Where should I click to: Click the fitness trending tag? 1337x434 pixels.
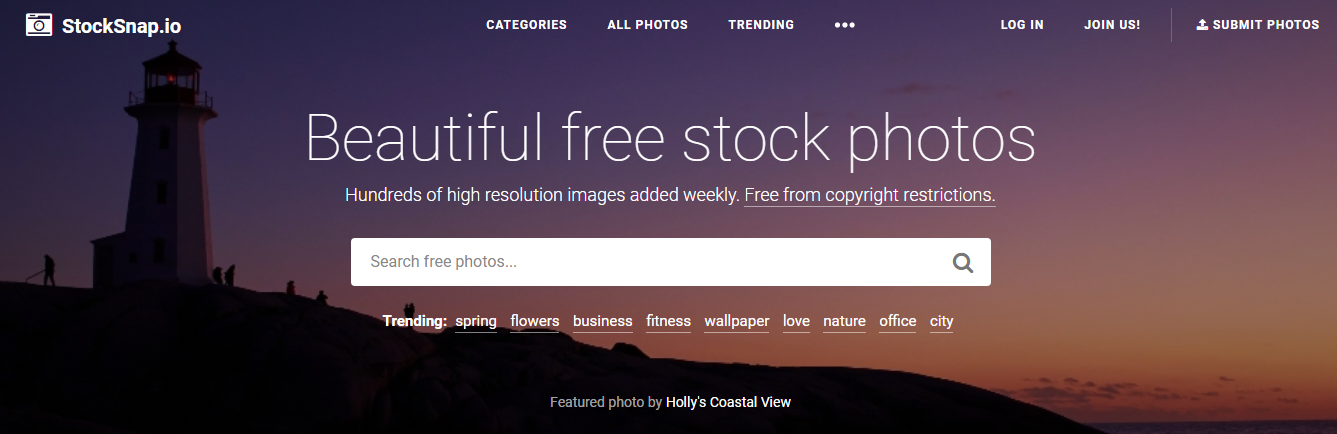668,321
